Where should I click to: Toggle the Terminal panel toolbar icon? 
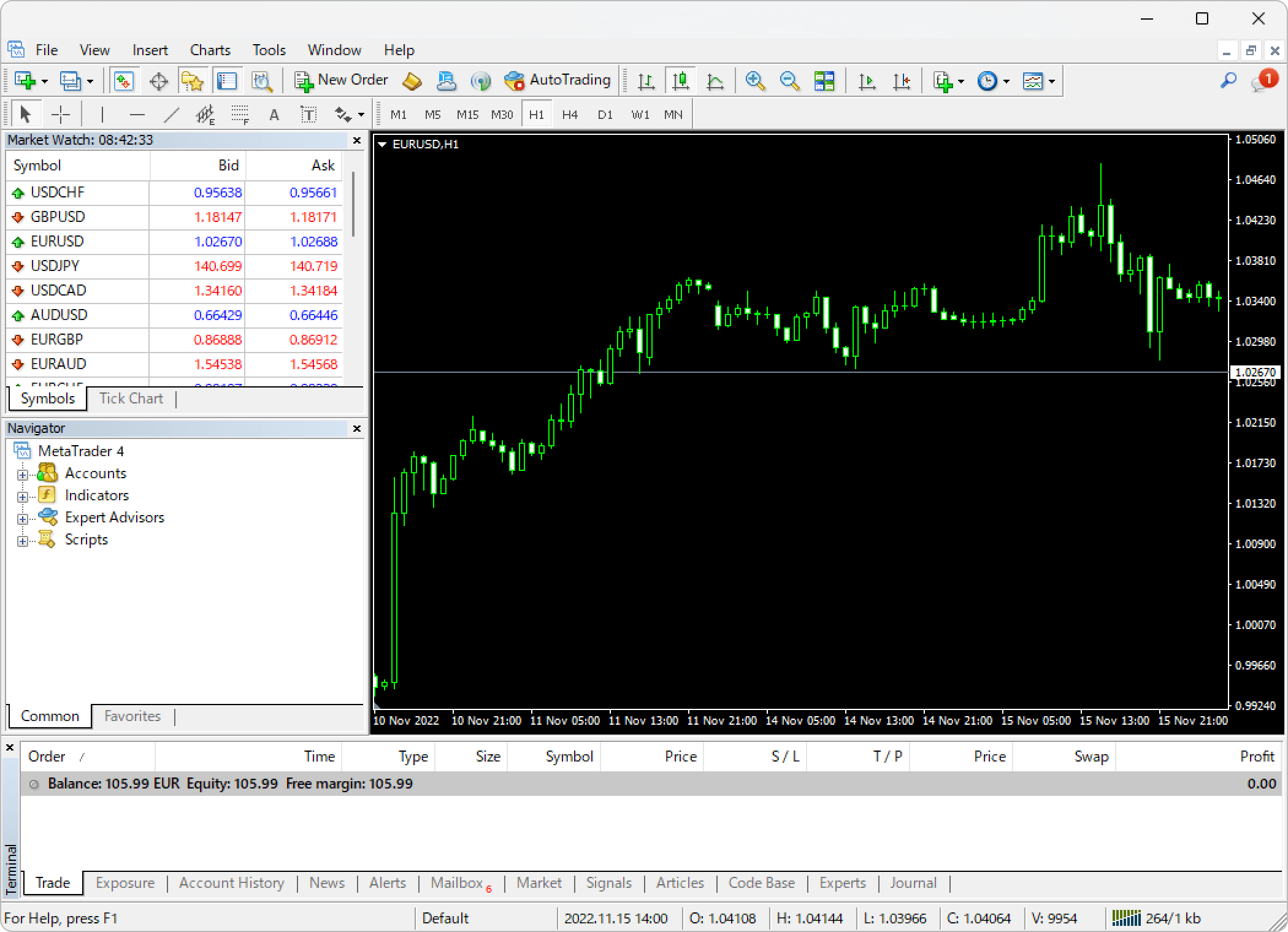(x=227, y=81)
